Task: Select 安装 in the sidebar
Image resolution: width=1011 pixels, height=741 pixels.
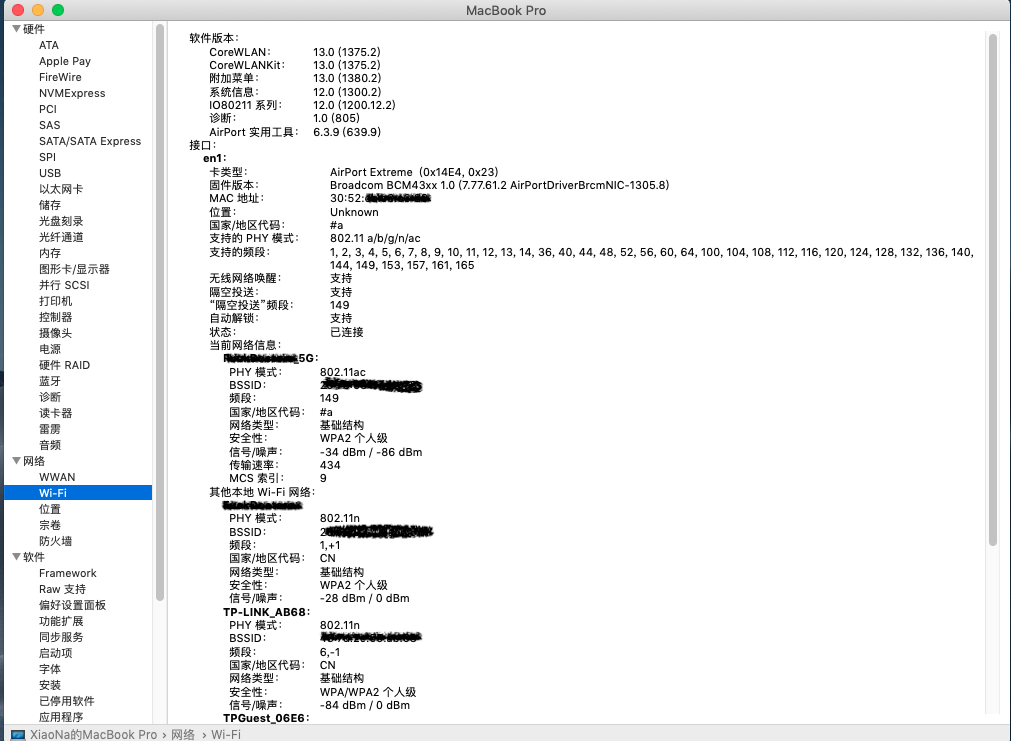Action: coord(50,685)
